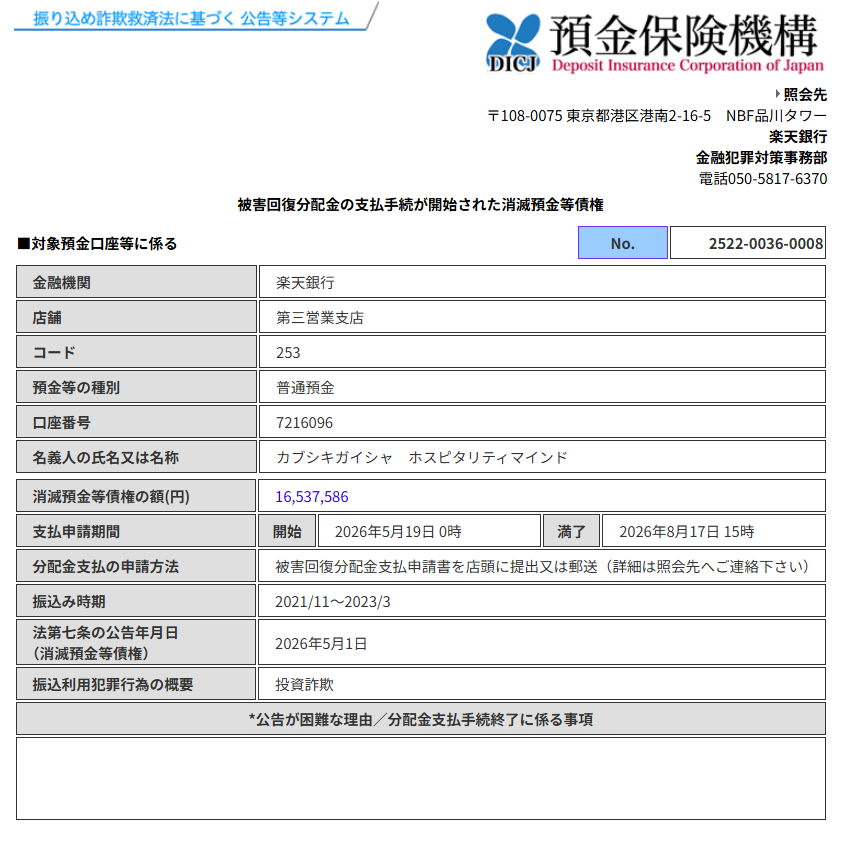Image resolution: width=845 pixels, height=855 pixels.
Task: Click the DICJ butterfly logo
Action: tap(513, 43)
